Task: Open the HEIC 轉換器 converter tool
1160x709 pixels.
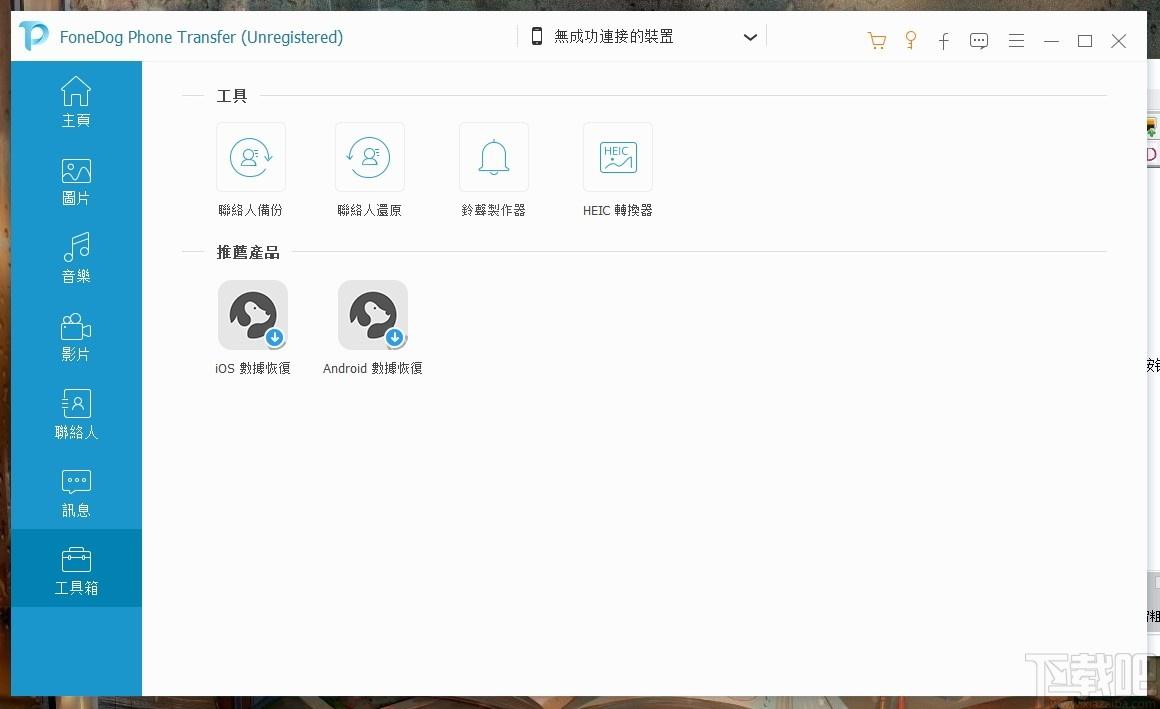Action: click(x=618, y=157)
